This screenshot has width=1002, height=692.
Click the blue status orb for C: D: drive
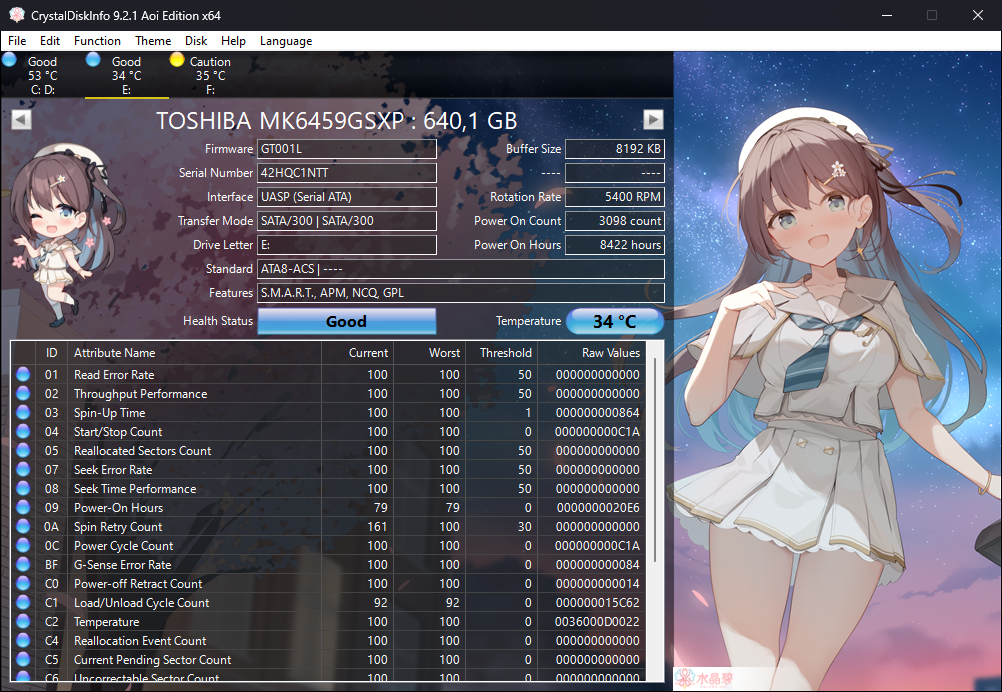pyautogui.click(x=10, y=60)
